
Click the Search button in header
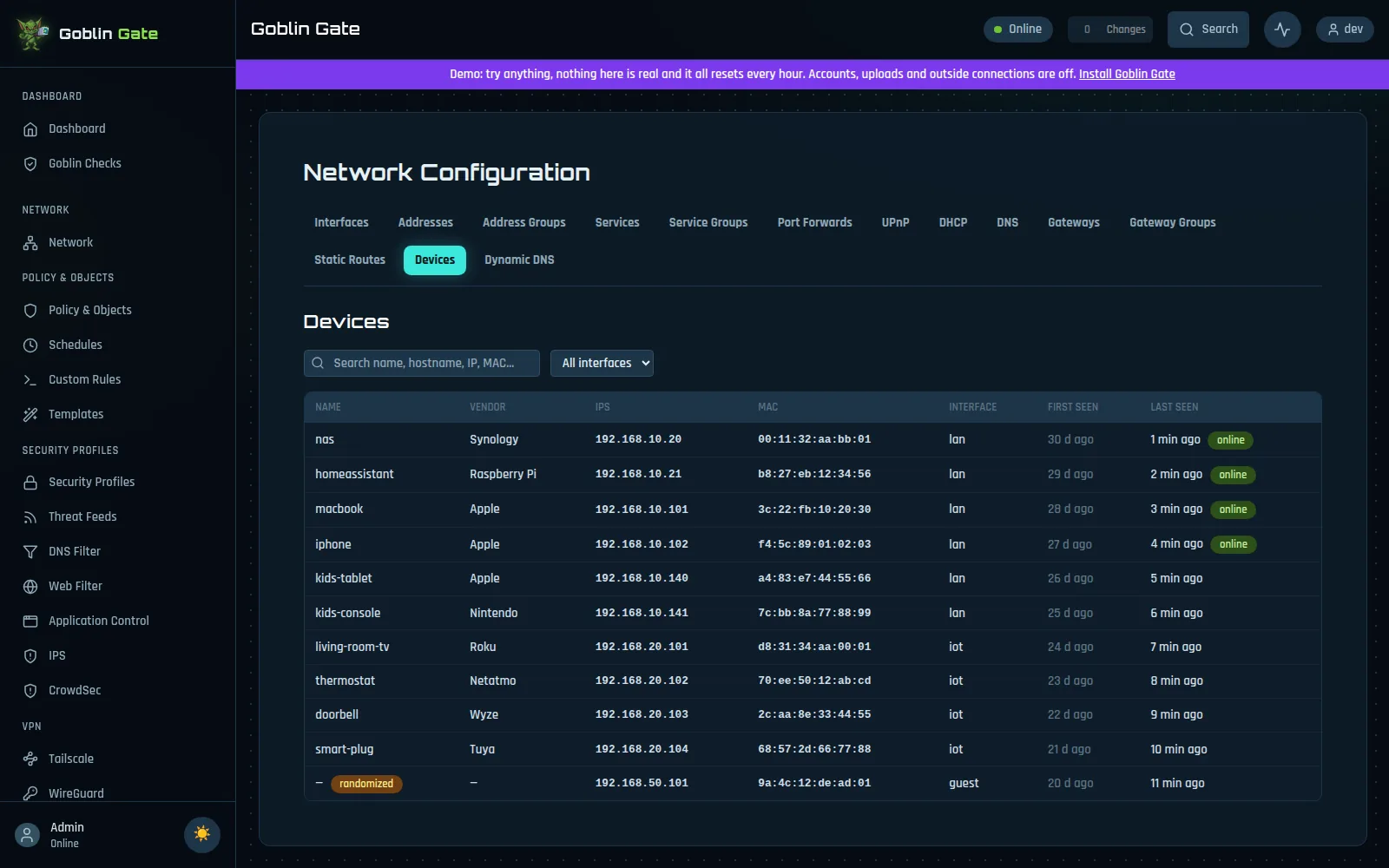click(x=1208, y=30)
